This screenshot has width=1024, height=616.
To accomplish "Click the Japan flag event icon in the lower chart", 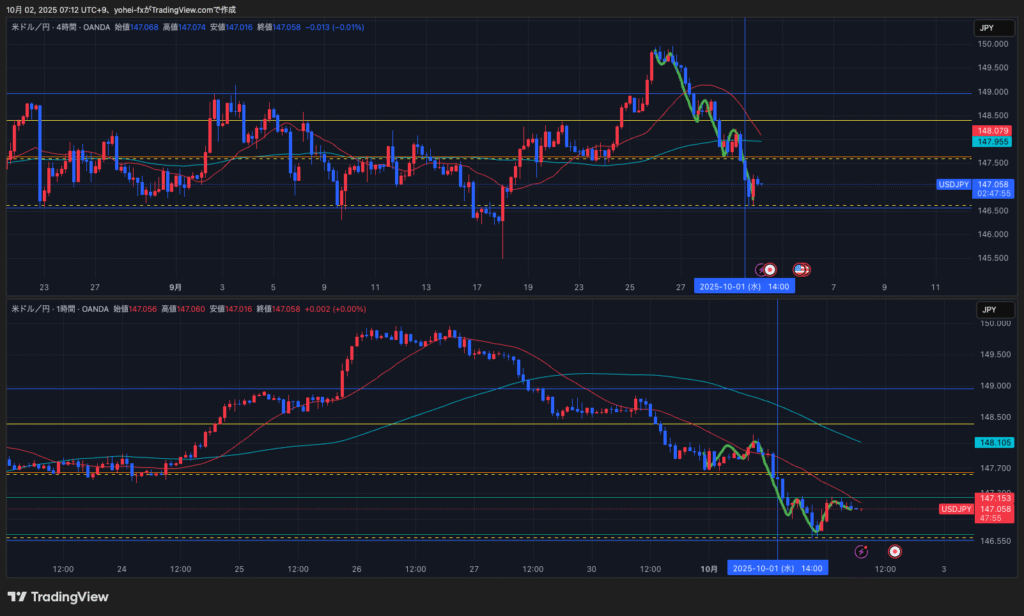I will pos(894,551).
